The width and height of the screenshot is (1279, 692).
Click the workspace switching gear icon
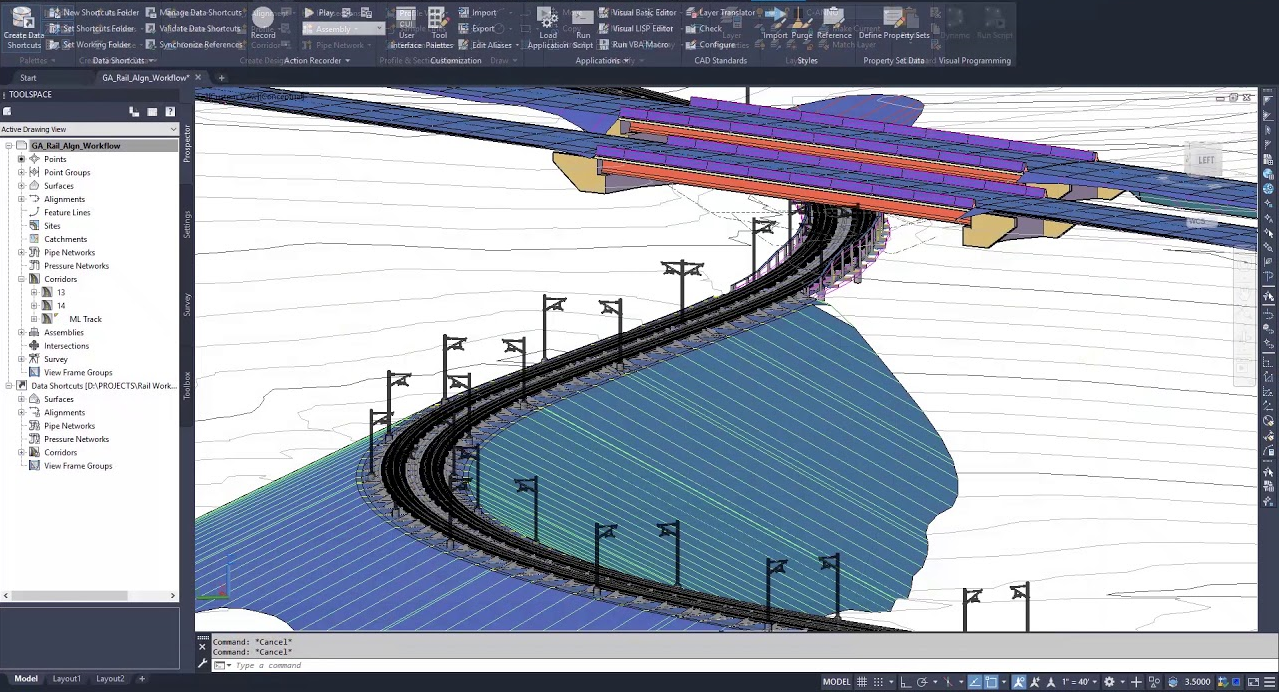pyautogui.click(x=1109, y=682)
